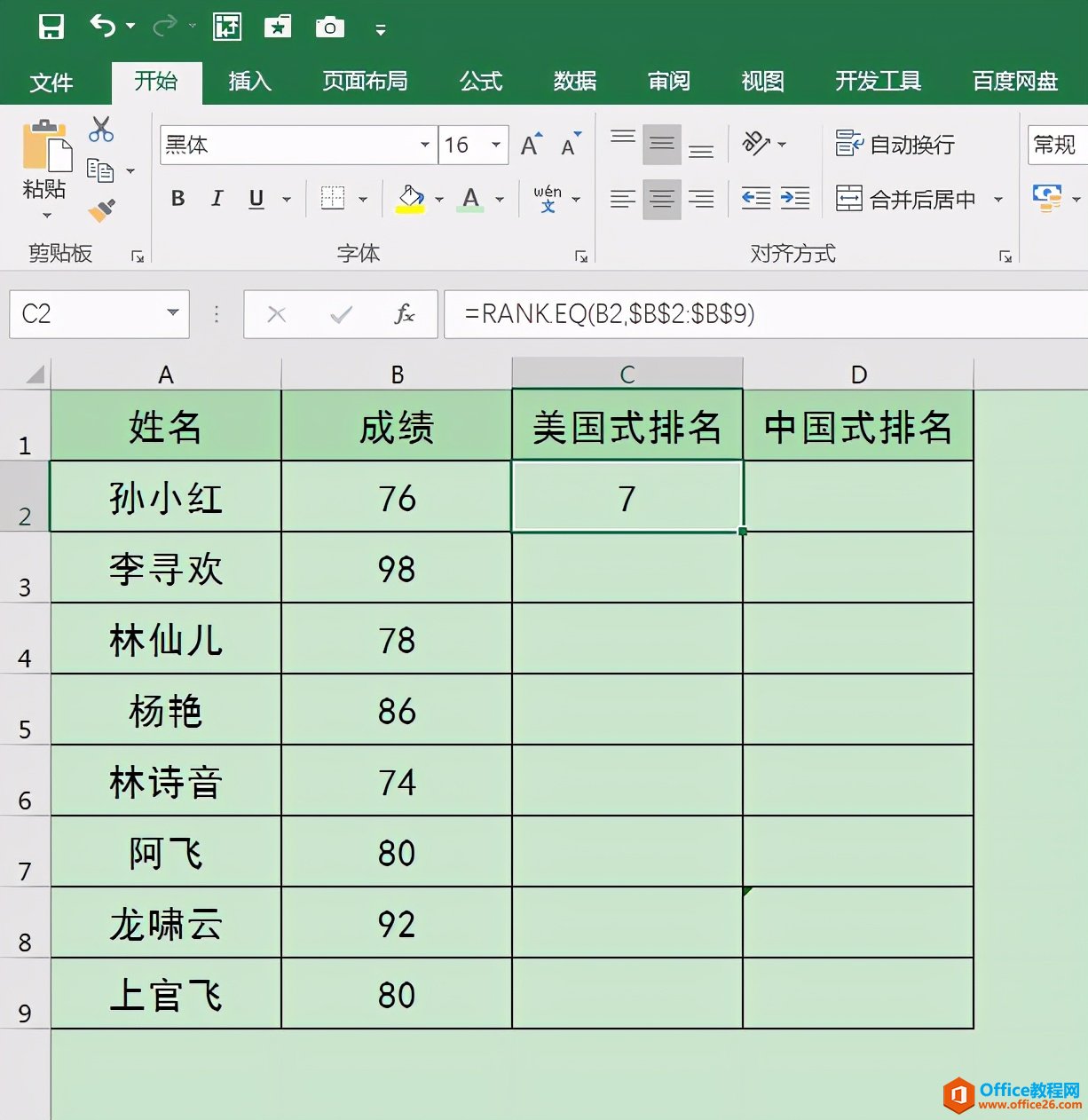Click the Format Painter brush icon
The height and width of the screenshot is (1120, 1088).
pos(102,210)
